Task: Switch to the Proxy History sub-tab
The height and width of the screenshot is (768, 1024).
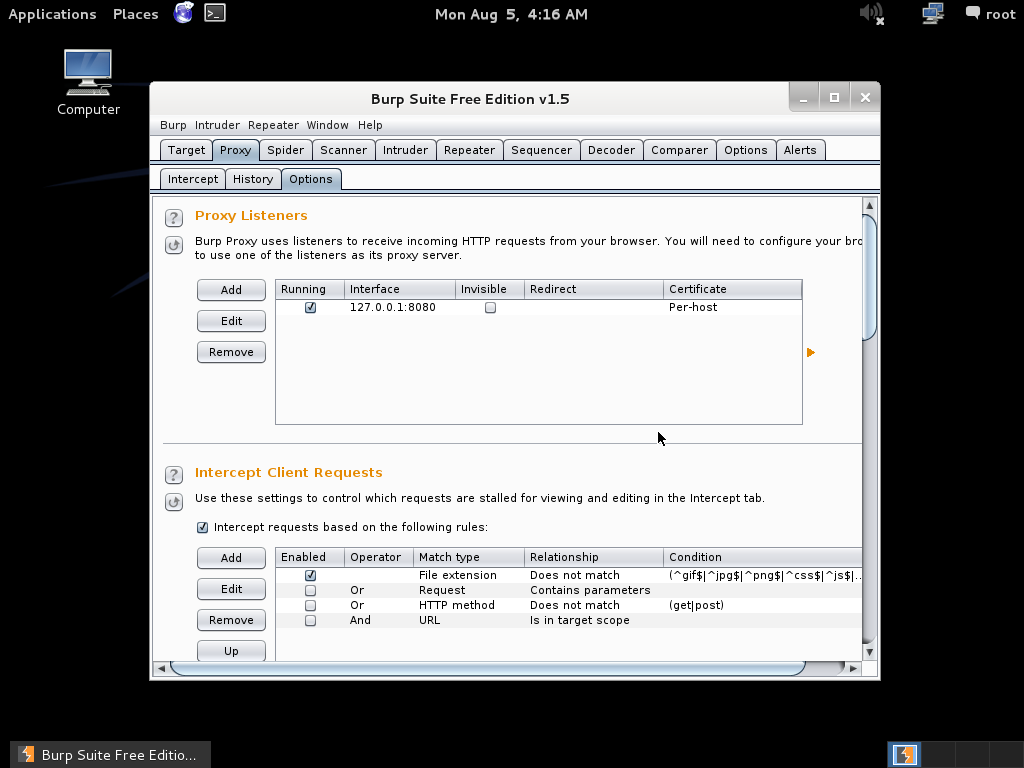Action: coord(253,180)
